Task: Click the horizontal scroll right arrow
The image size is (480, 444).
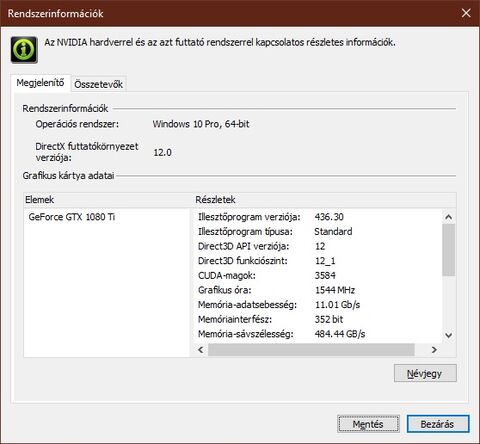Action: [434, 350]
